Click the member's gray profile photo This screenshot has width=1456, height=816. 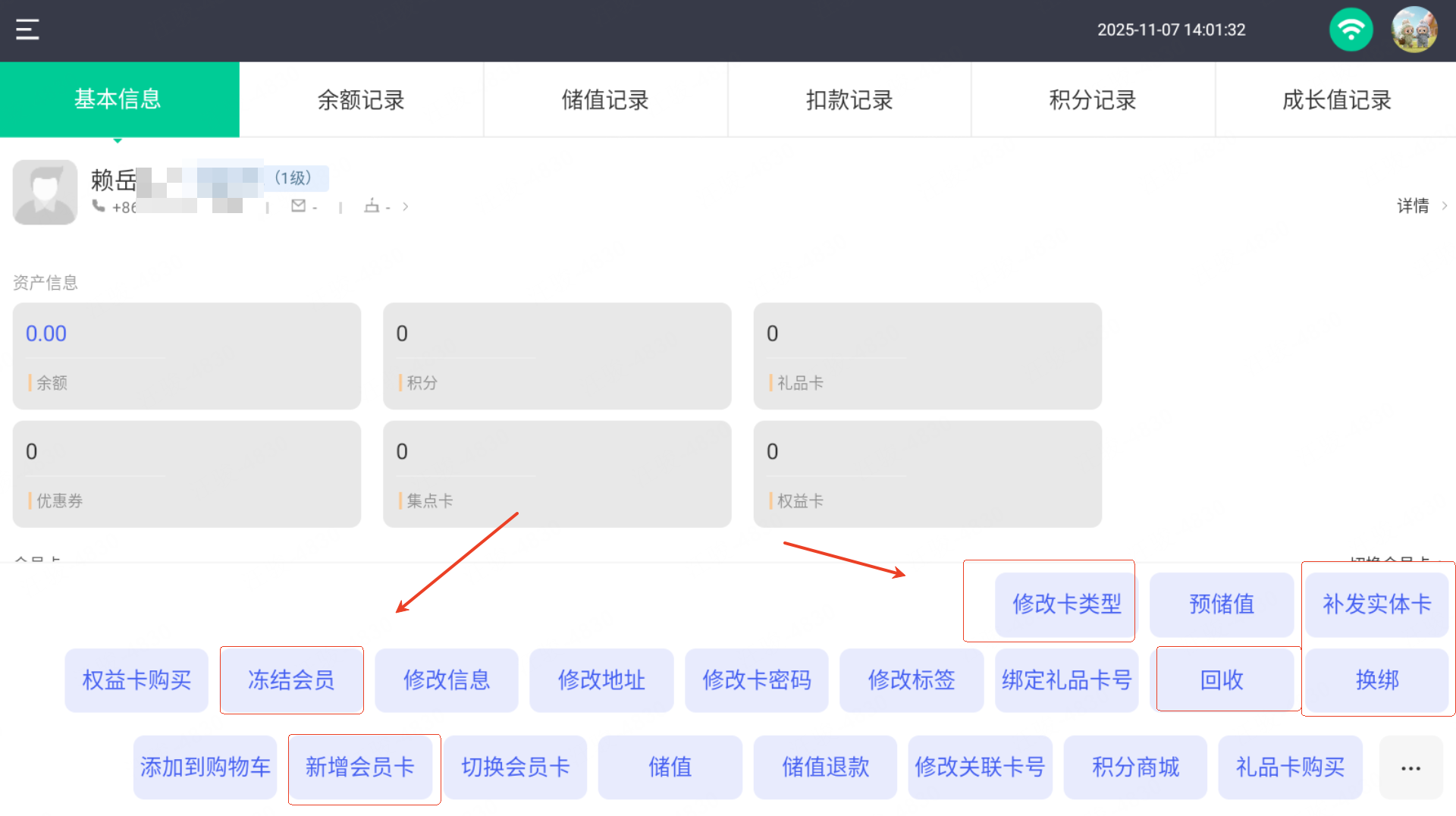tap(45, 192)
